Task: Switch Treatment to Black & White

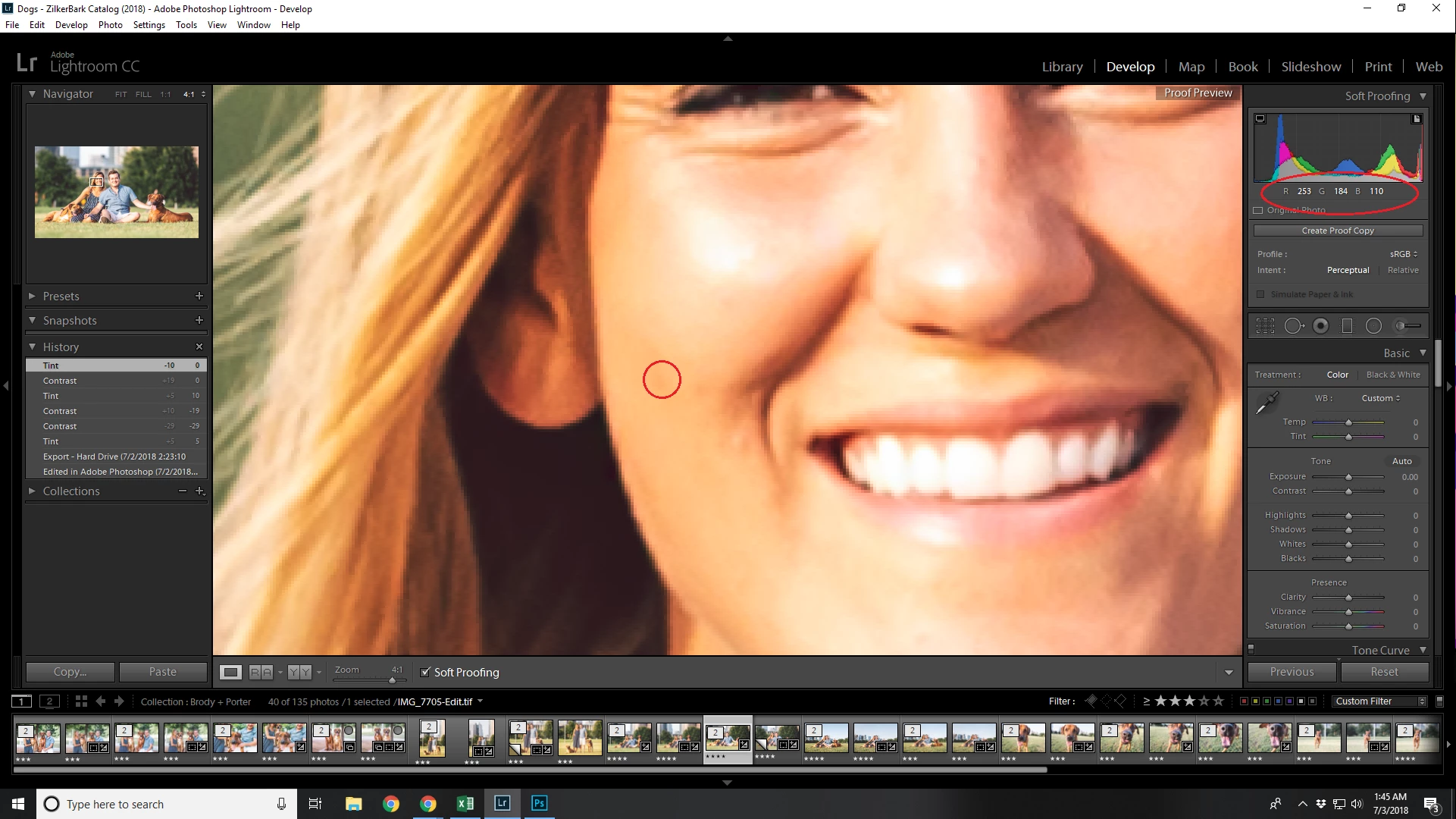Action: coord(1392,375)
